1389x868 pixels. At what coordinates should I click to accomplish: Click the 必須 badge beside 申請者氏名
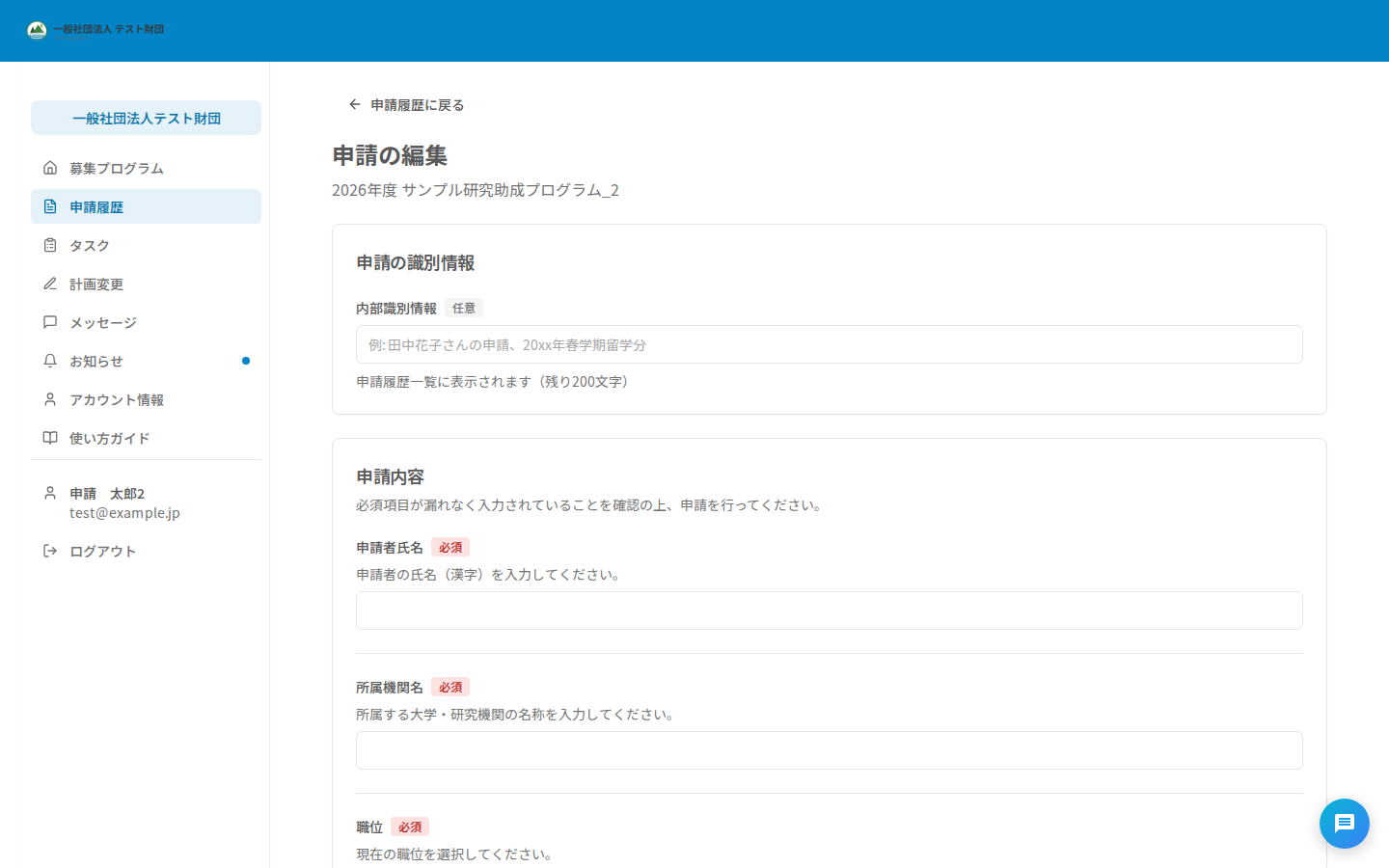[450, 547]
